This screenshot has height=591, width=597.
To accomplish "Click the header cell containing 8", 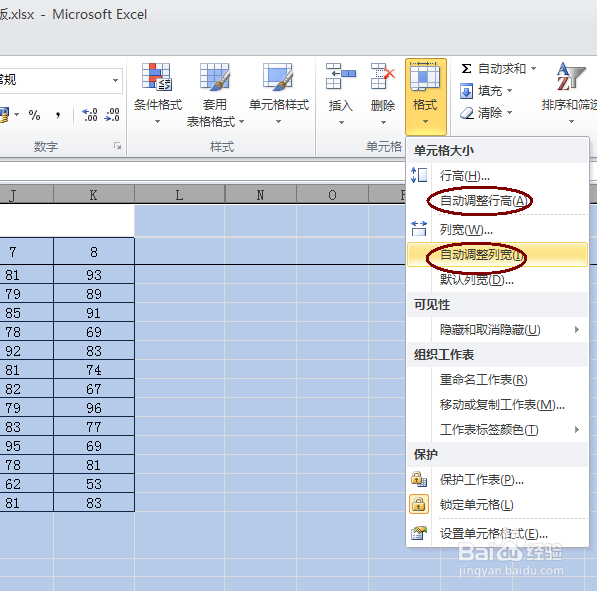I will click(94, 251).
